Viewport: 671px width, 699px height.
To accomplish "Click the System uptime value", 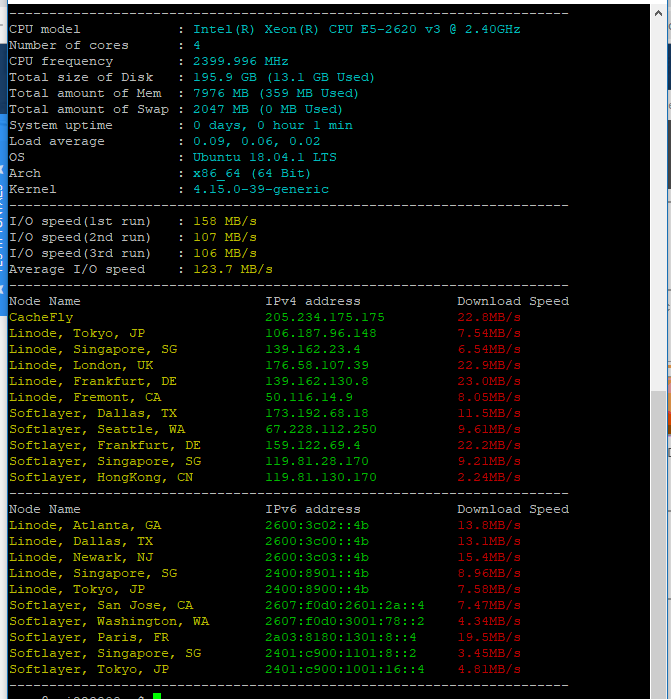I will [272, 125].
